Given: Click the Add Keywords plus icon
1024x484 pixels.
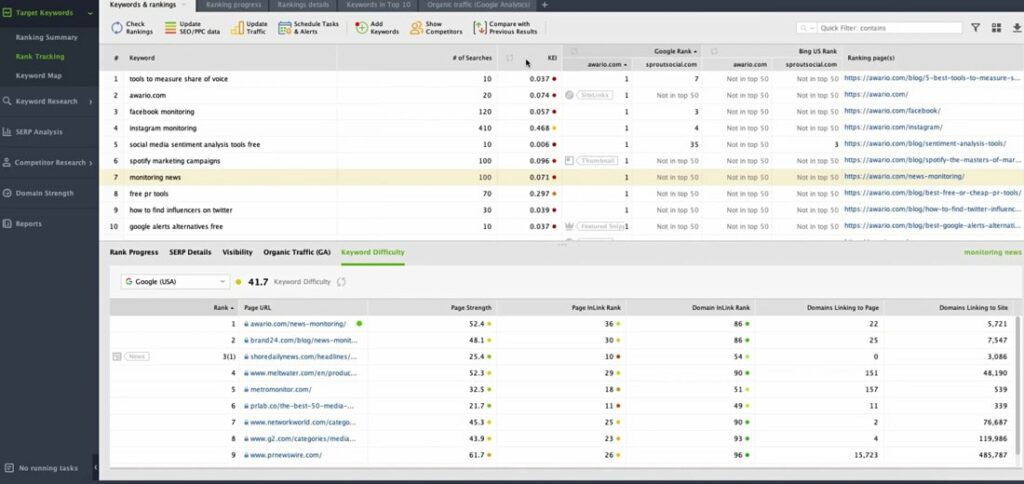Looking at the screenshot, I should point(361,27).
